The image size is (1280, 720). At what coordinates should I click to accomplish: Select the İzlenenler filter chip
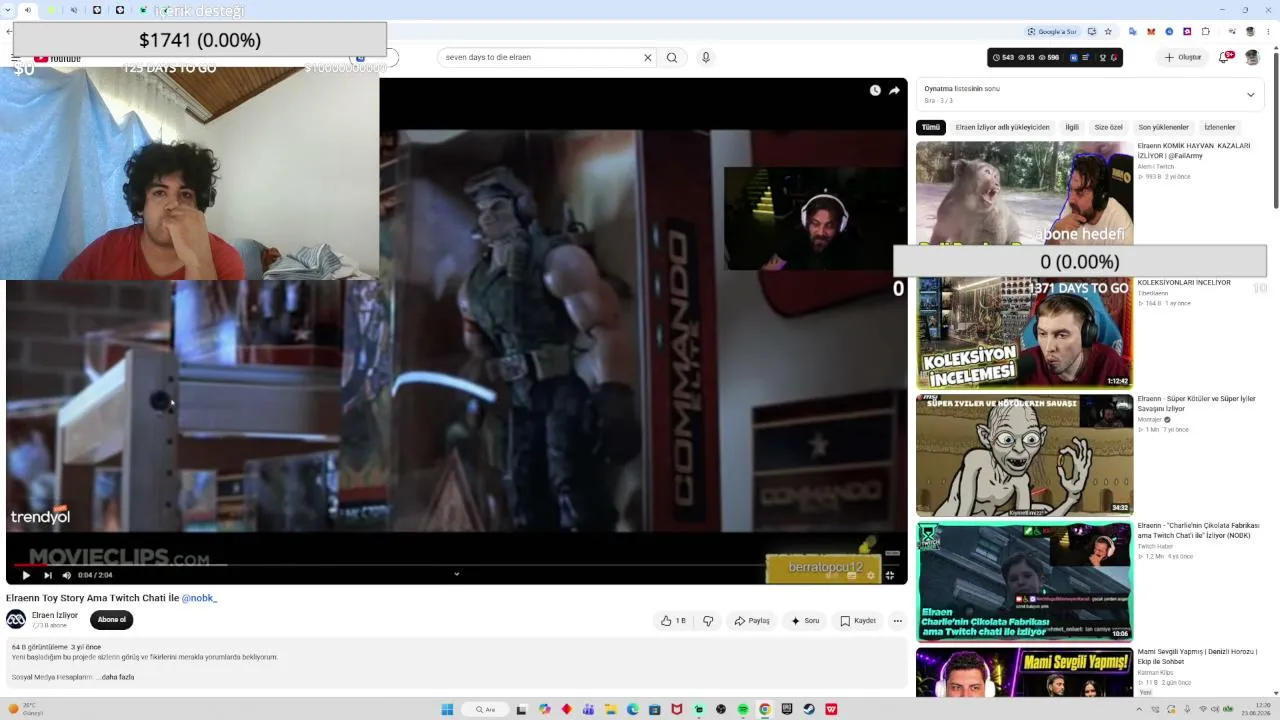(1220, 127)
